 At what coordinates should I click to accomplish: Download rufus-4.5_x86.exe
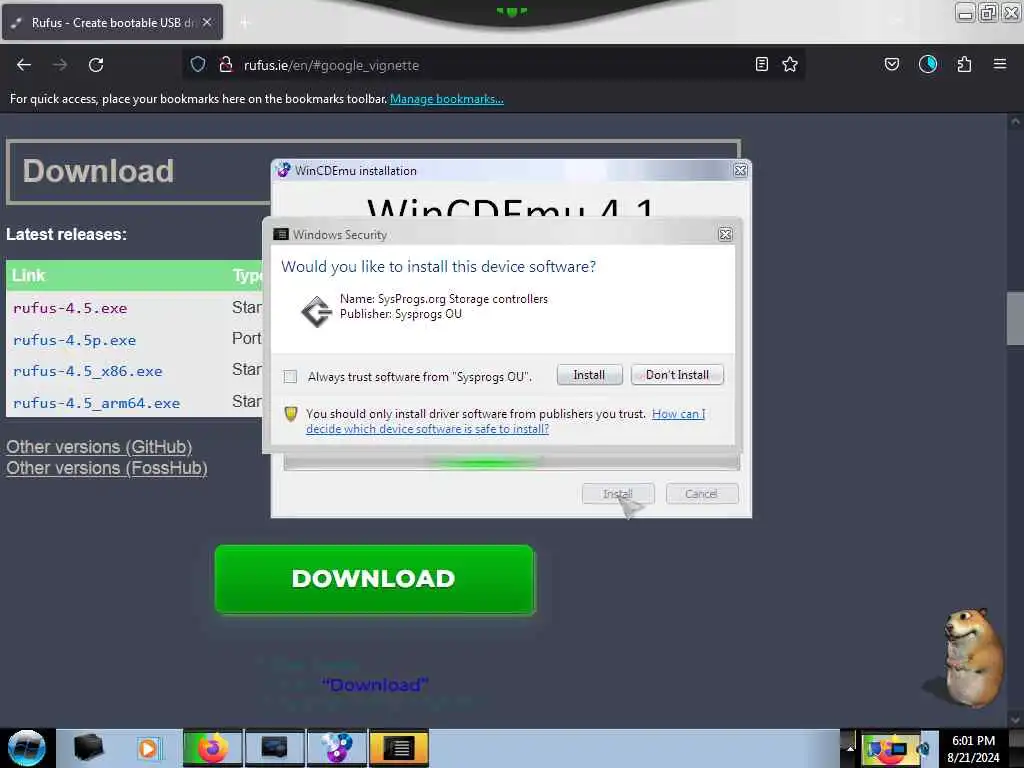click(88, 371)
